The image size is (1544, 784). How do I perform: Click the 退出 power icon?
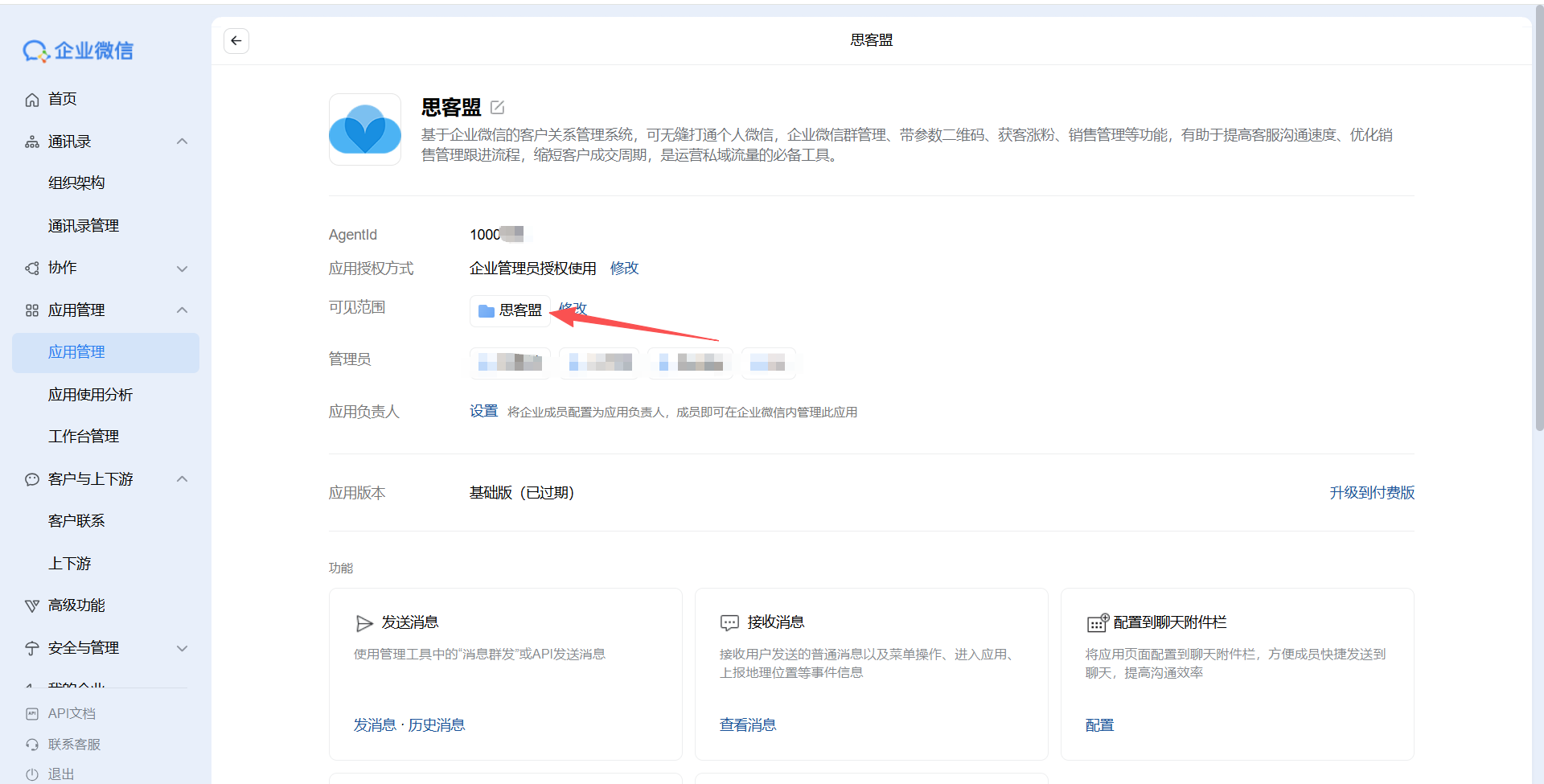click(32, 774)
